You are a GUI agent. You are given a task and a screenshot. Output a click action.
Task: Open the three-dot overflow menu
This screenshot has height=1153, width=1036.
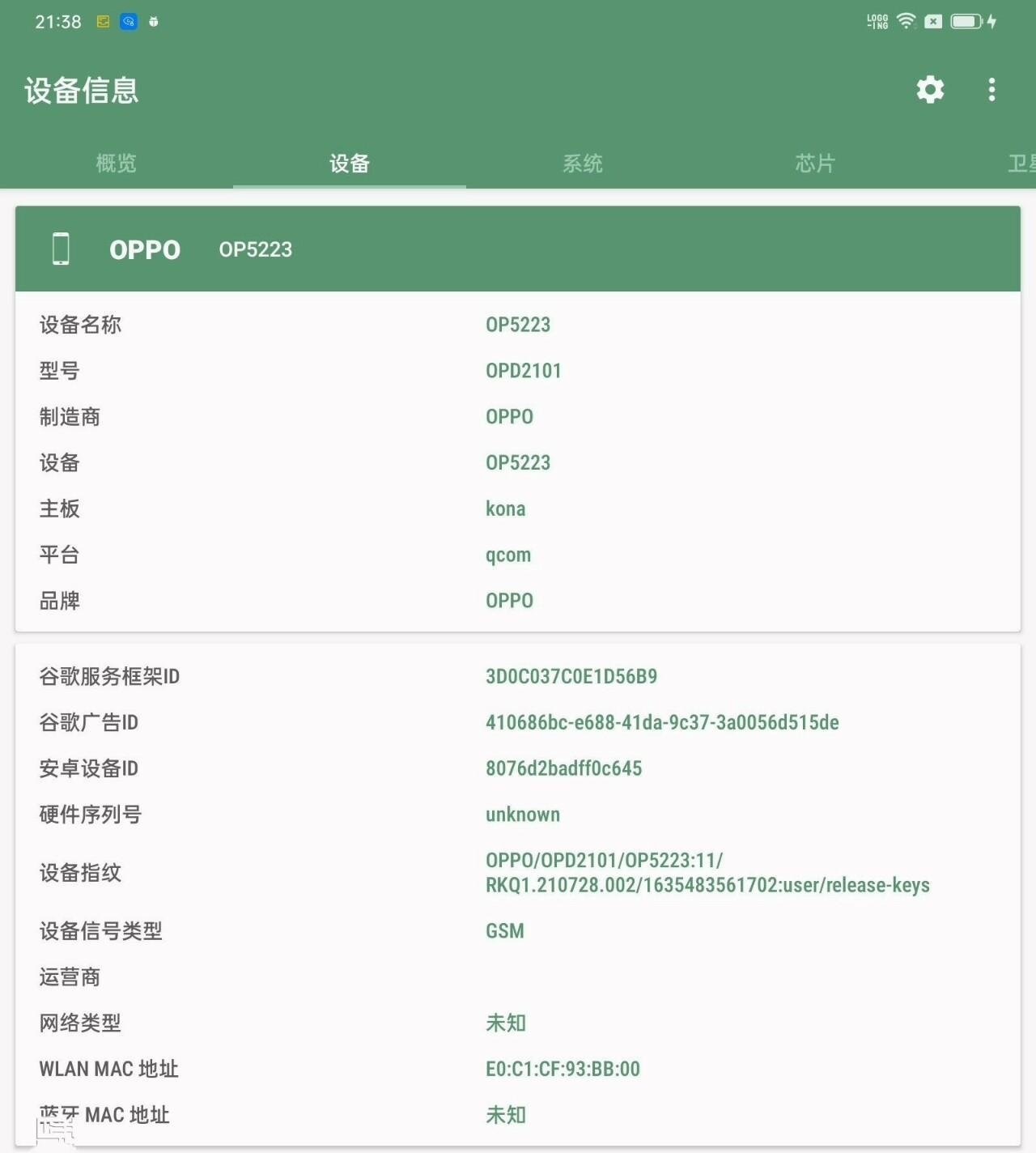[x=991, y=89]
